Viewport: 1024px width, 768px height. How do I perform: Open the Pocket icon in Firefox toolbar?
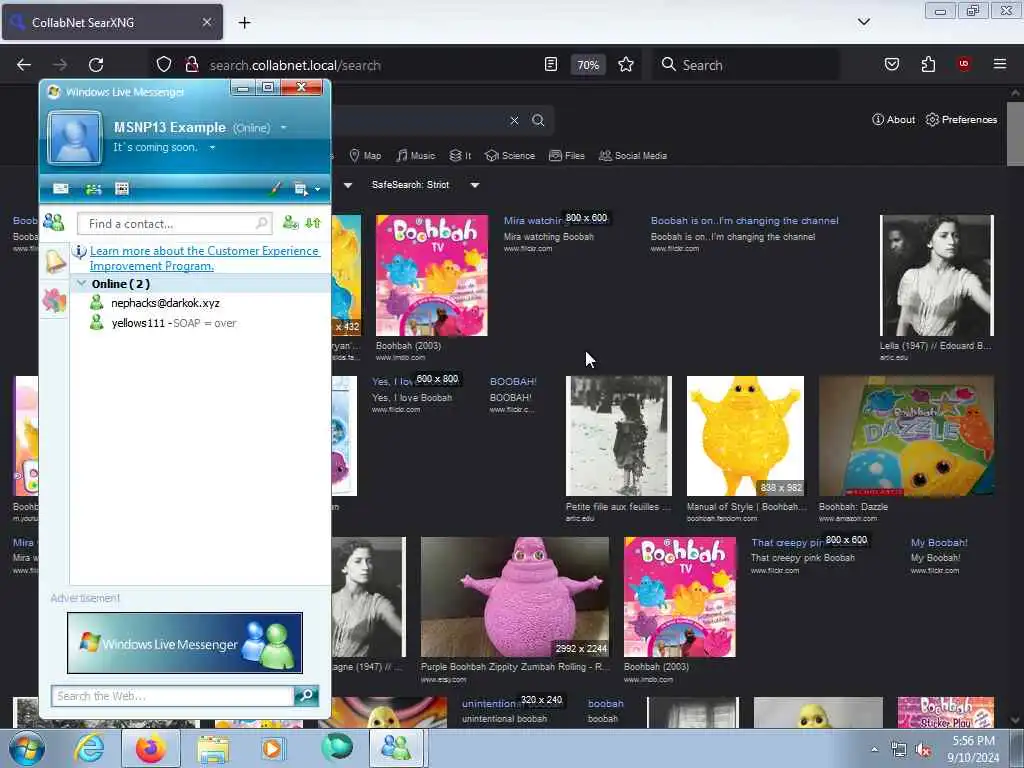click(x=892, y=64)
